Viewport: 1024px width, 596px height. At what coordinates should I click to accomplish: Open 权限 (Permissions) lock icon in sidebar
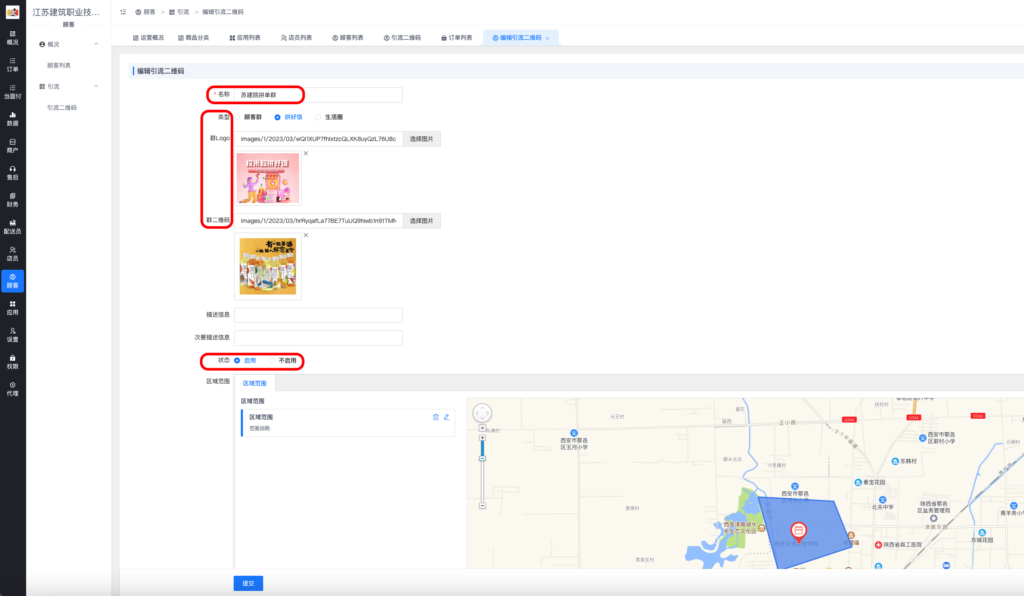click(12, 361)
